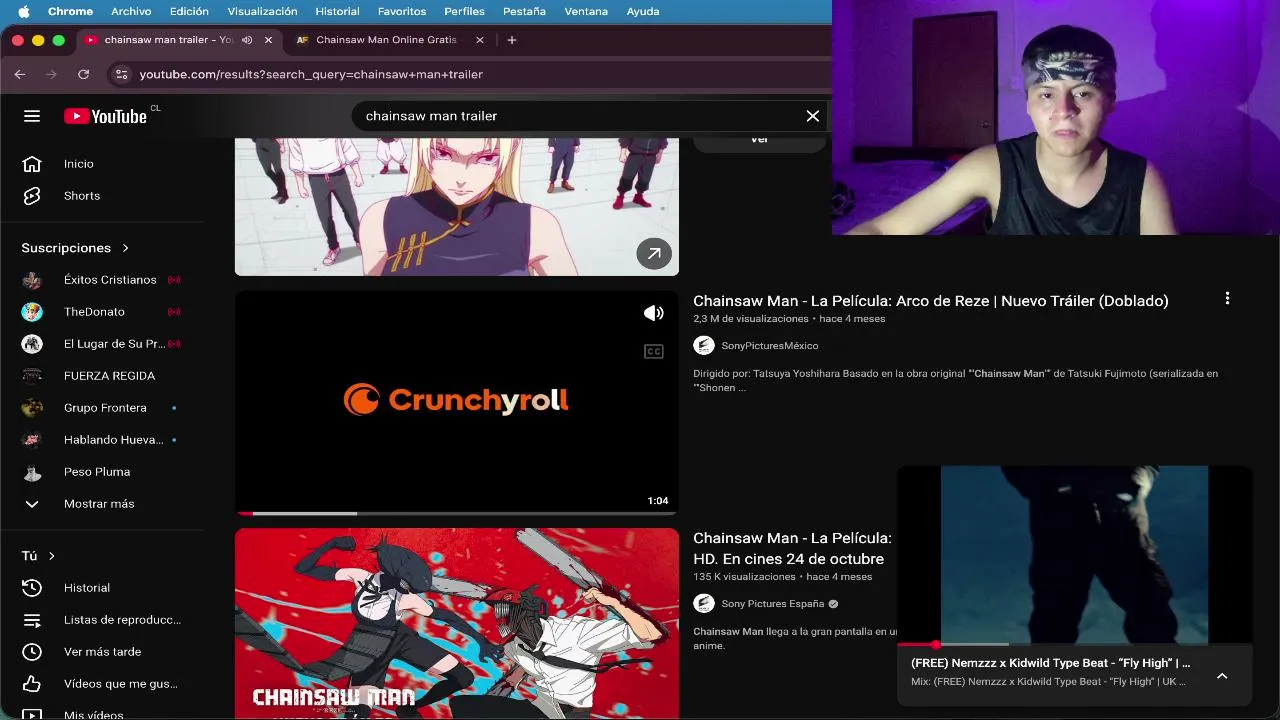
Task: Mute the hover preview with the speaker icon
Action: click(x=654, y=313)
